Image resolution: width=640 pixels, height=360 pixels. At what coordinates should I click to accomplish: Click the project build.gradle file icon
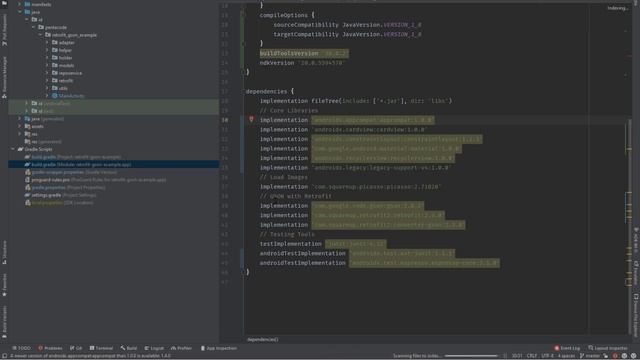[x=27, y=157]
